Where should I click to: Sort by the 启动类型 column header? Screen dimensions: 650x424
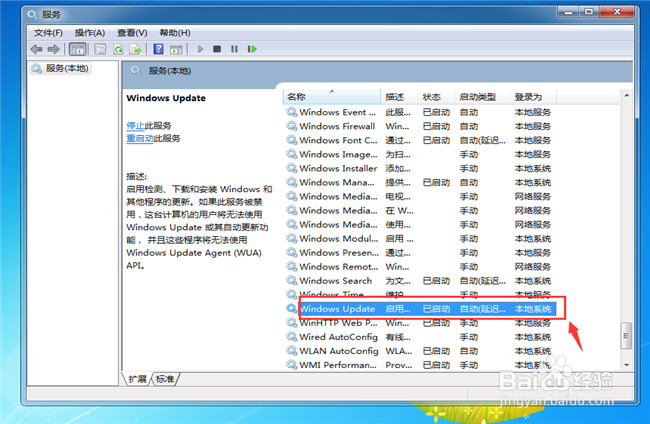pos(482,97)
